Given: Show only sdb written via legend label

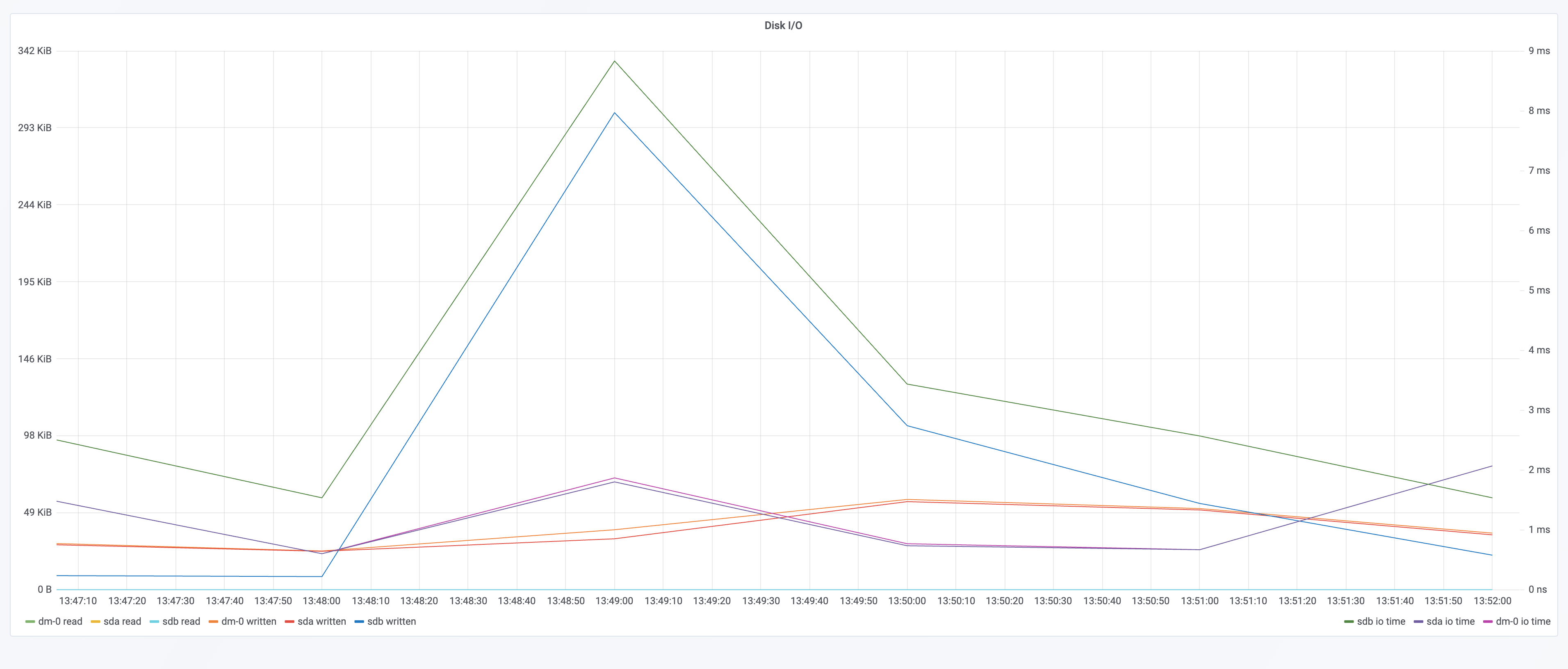Looking at the screenshot, I should tap(392, 621).
